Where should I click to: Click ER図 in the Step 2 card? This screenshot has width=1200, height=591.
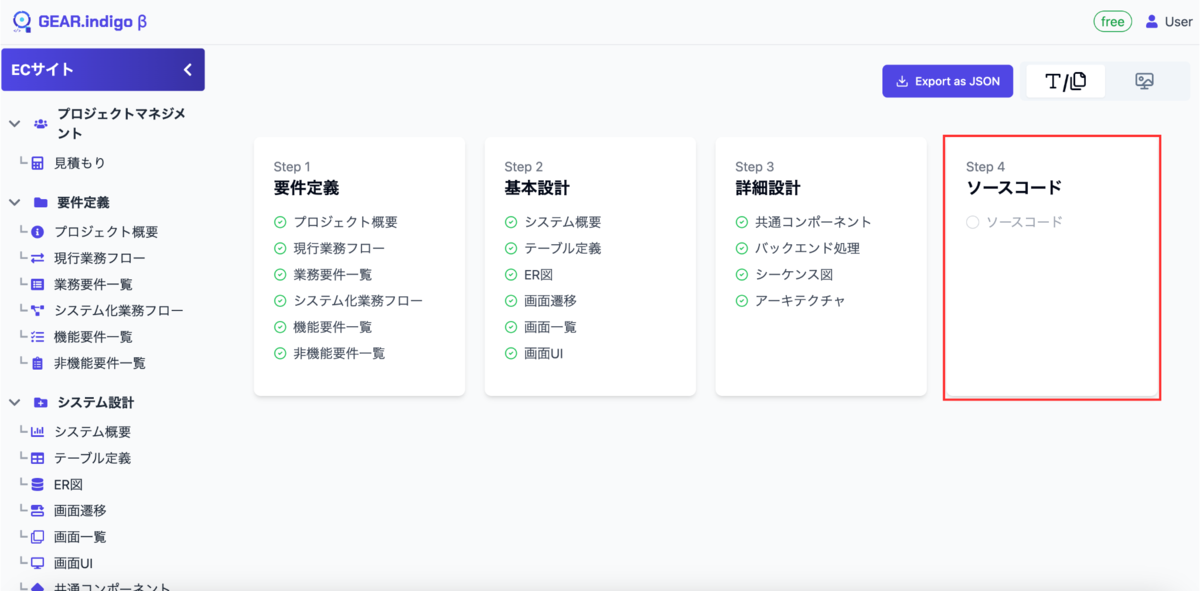pyautogui.click(x=538, y=274)
